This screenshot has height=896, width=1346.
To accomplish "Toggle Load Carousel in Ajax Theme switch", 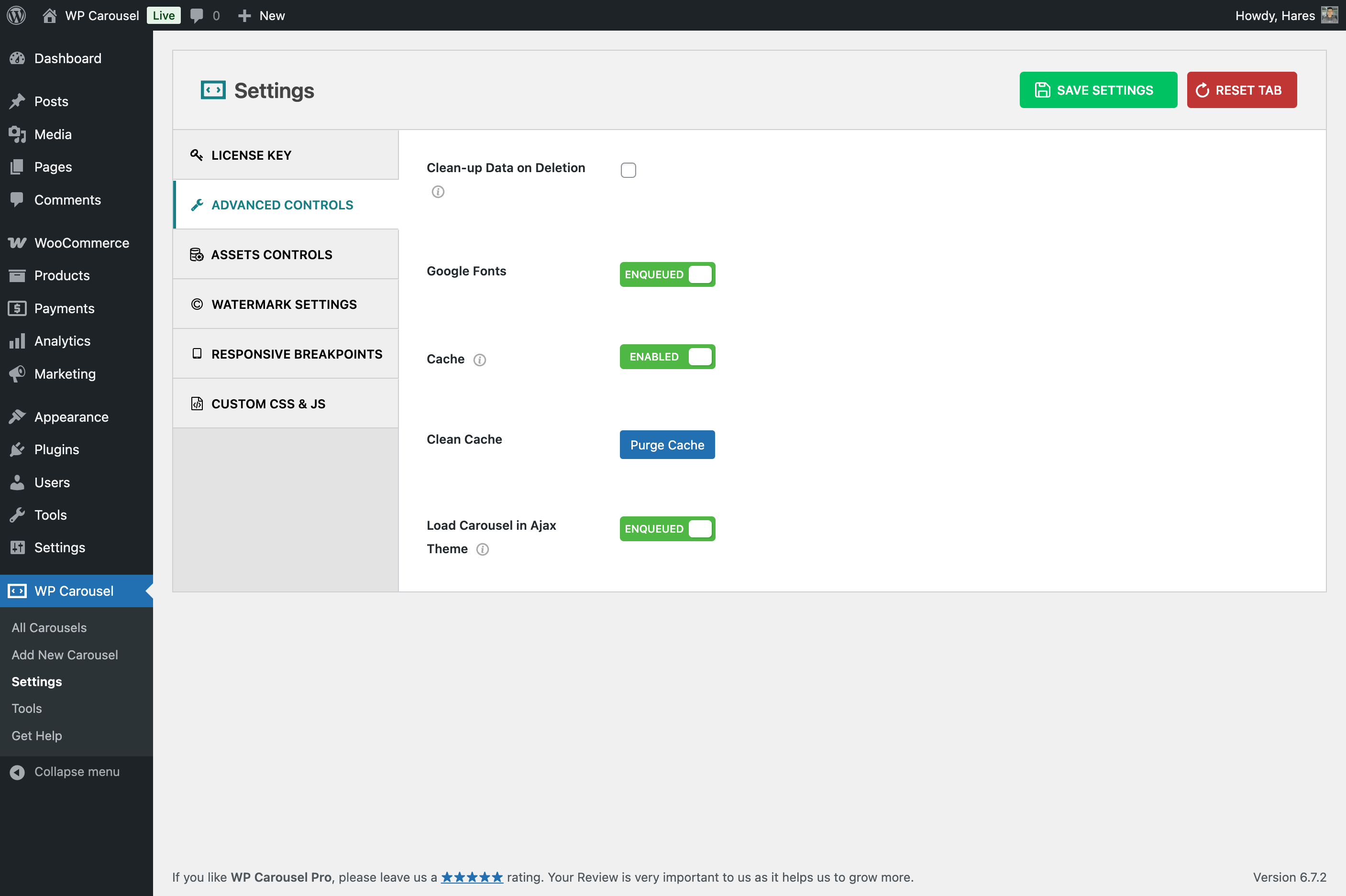I will (667, 529).
